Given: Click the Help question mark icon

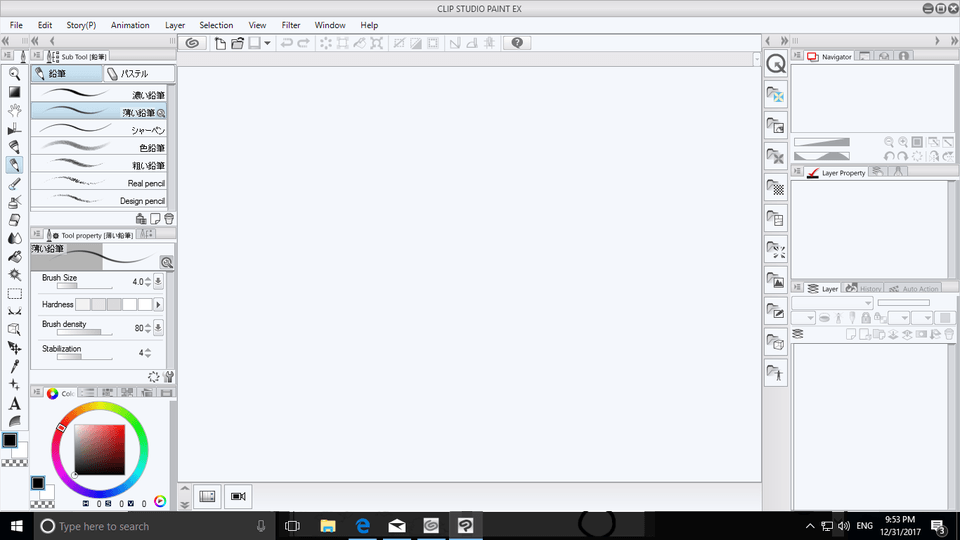Looking at the screenshot, I should coord(517,43).
